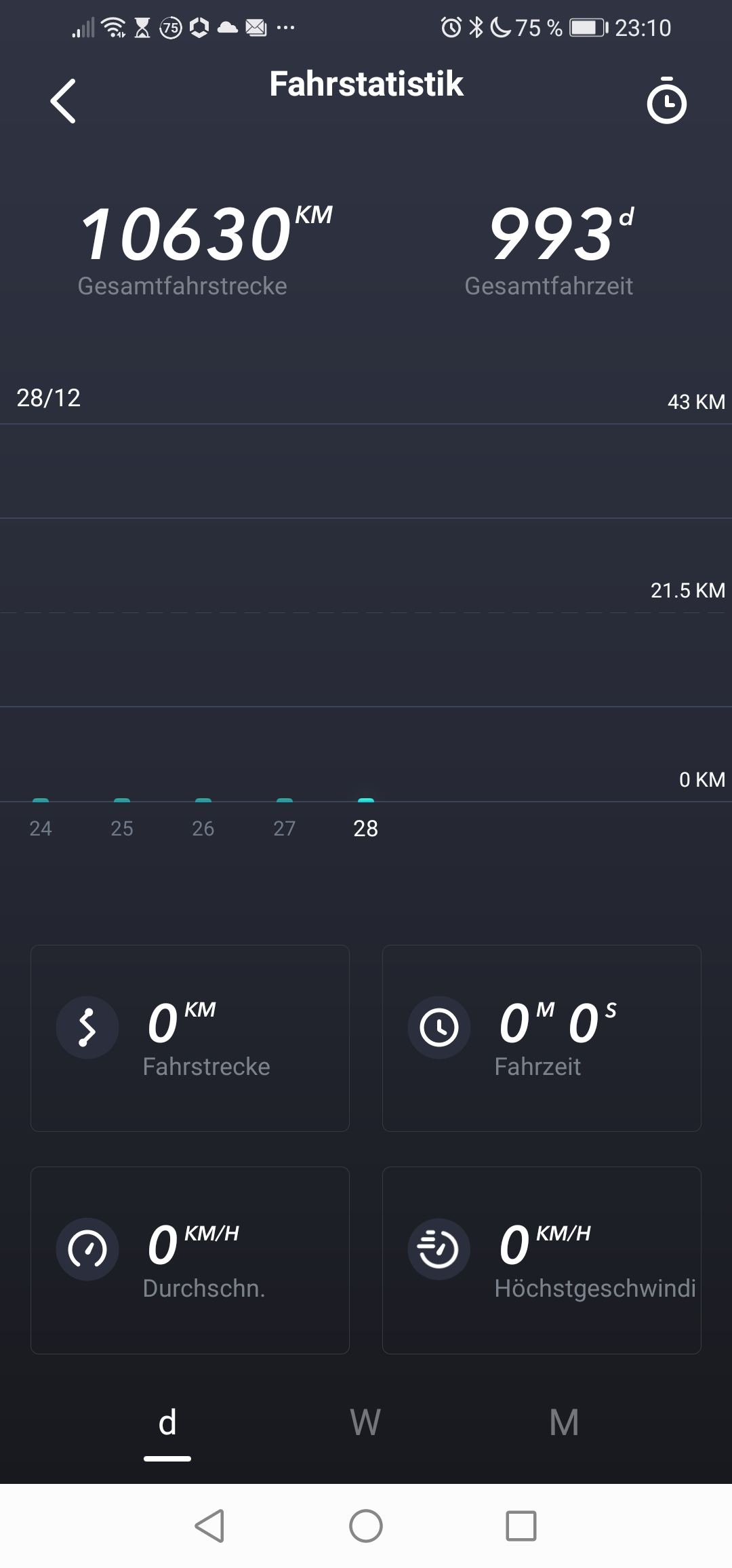Select day 28 in the chart
The height and width of the screenshot is (1568, 732).
pos(366,827)
